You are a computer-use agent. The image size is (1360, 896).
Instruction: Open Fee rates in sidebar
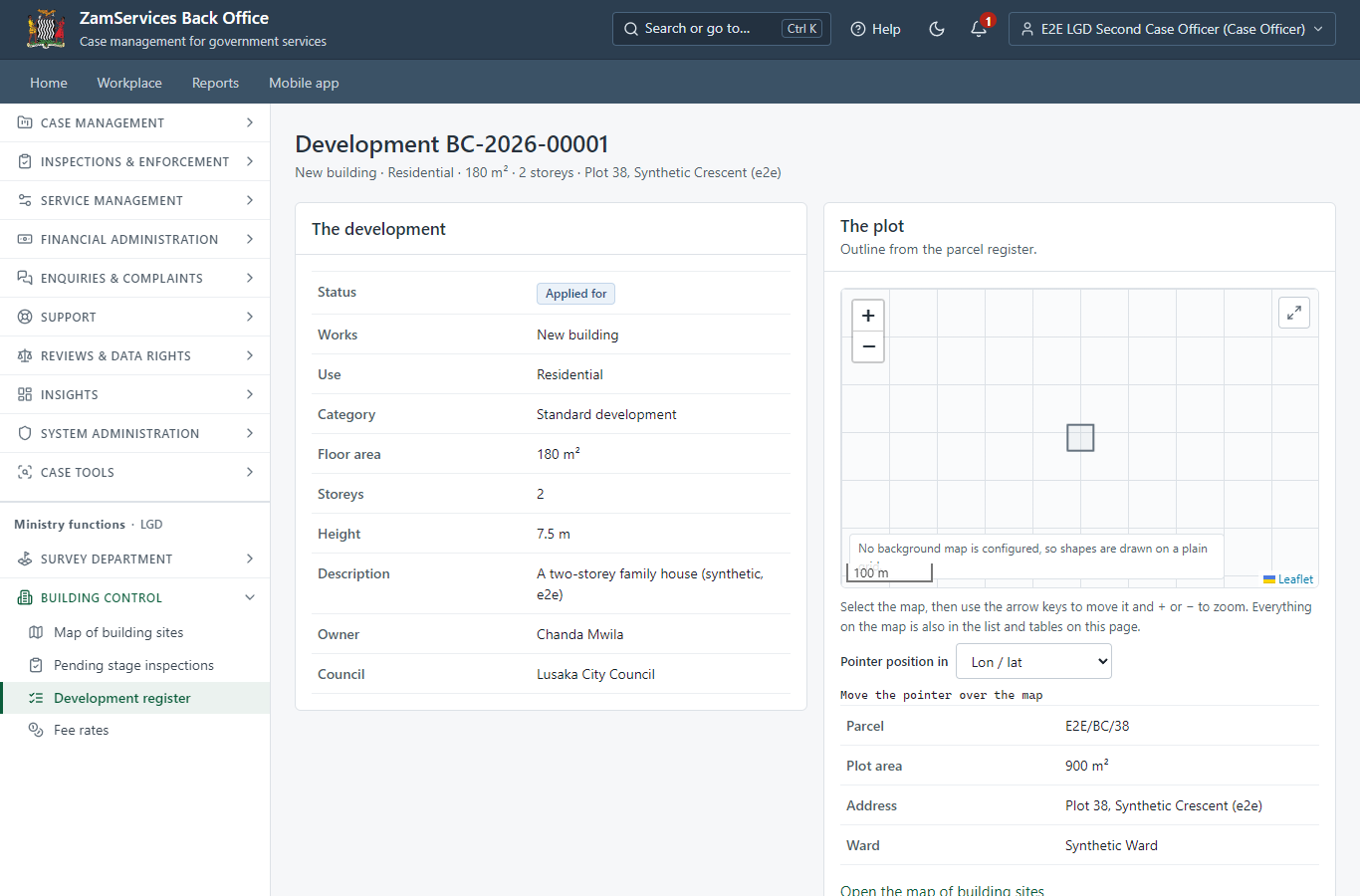pyautogui.click(x=81, y=730)
